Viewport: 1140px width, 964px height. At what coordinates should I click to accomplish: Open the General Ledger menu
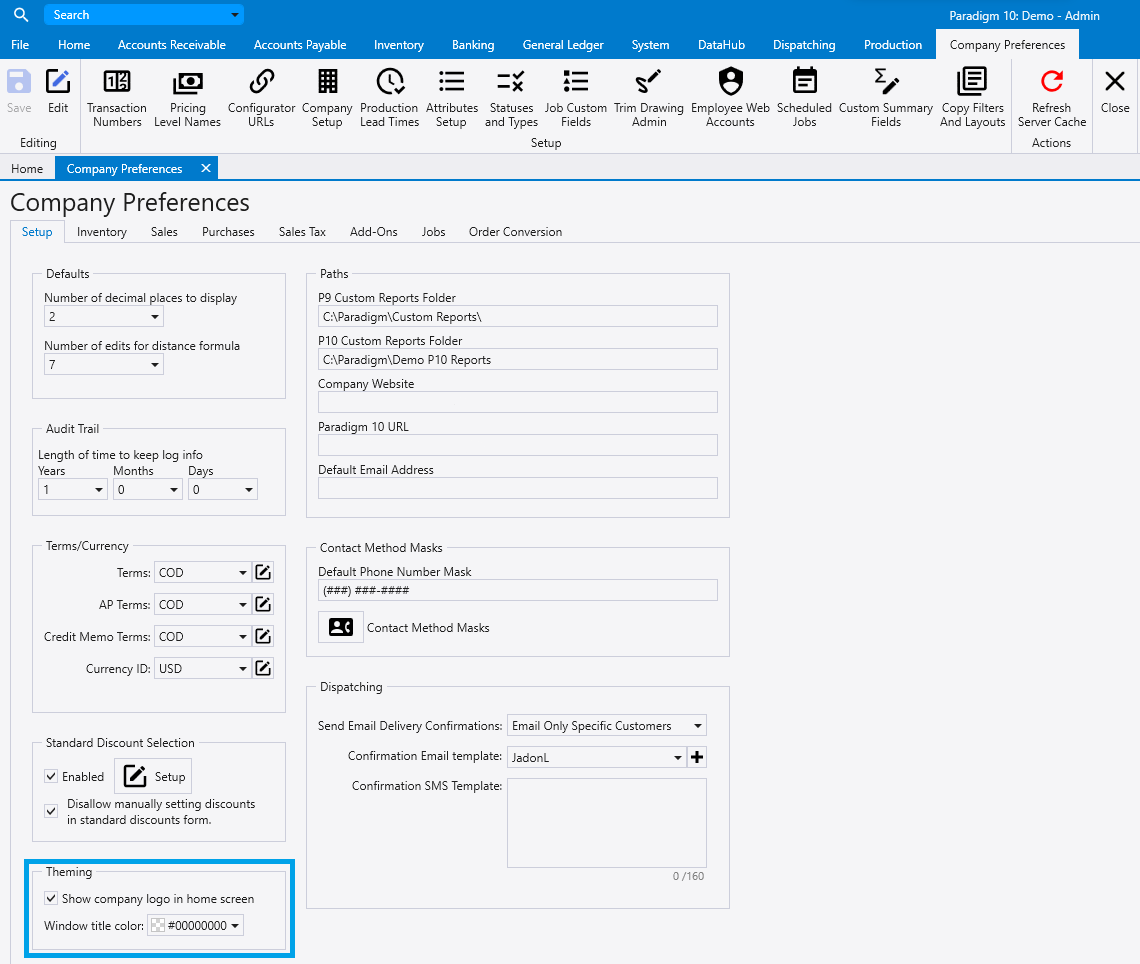[x=563, y=44]
